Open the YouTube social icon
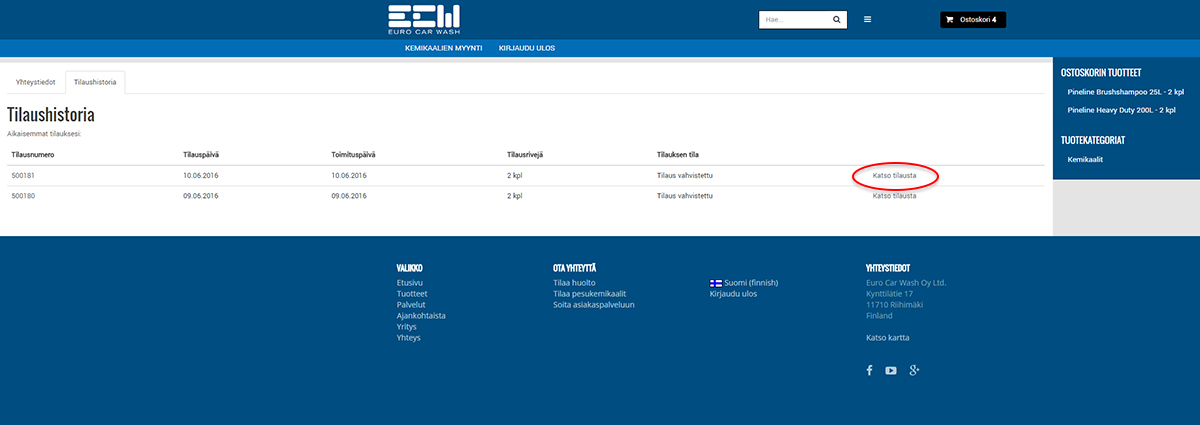This screenshot has width=1200, height=425. click(x=891, y=370)
